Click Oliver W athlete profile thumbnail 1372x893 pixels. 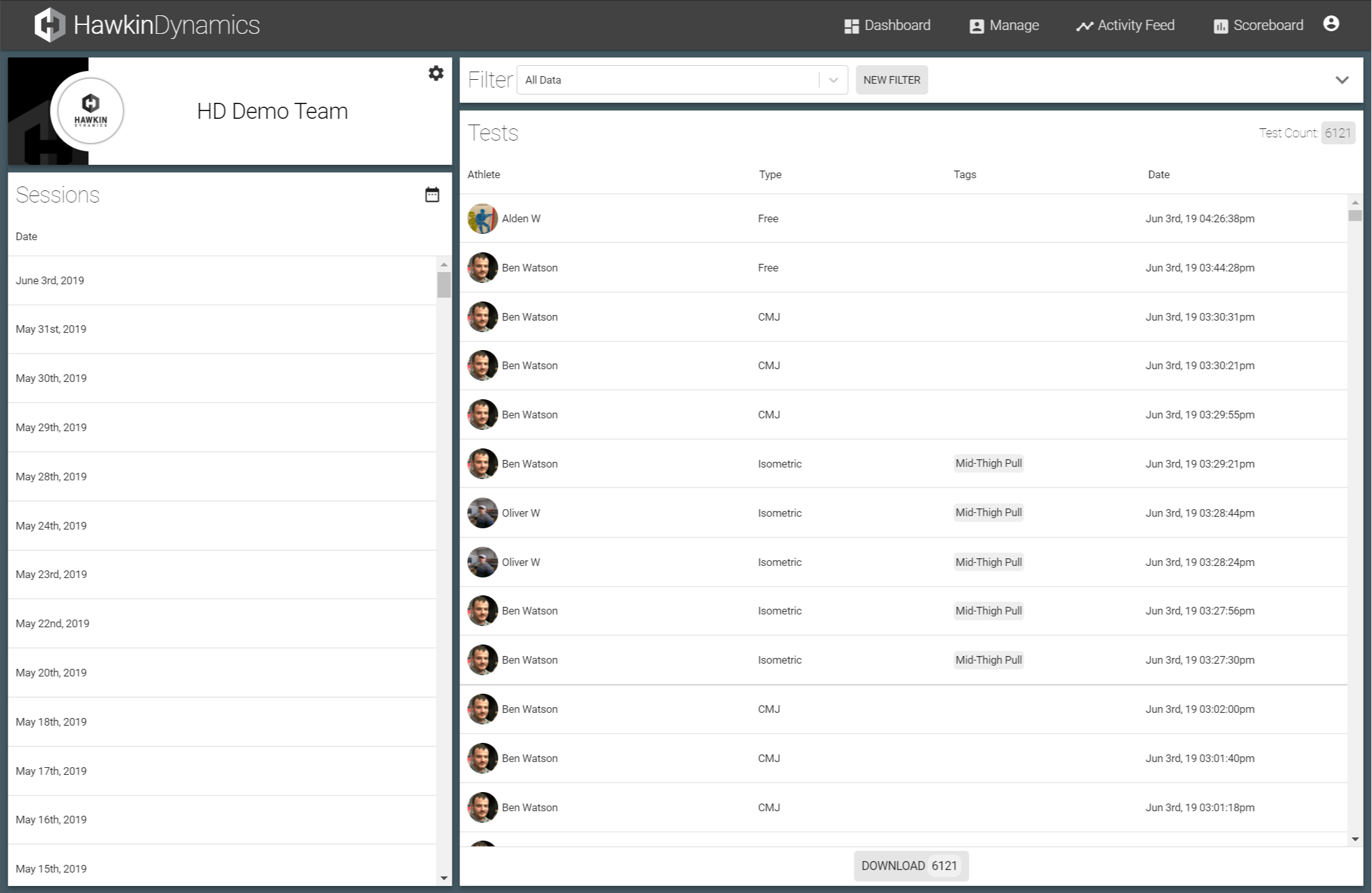pyautogui.click(x=483, y=512)
